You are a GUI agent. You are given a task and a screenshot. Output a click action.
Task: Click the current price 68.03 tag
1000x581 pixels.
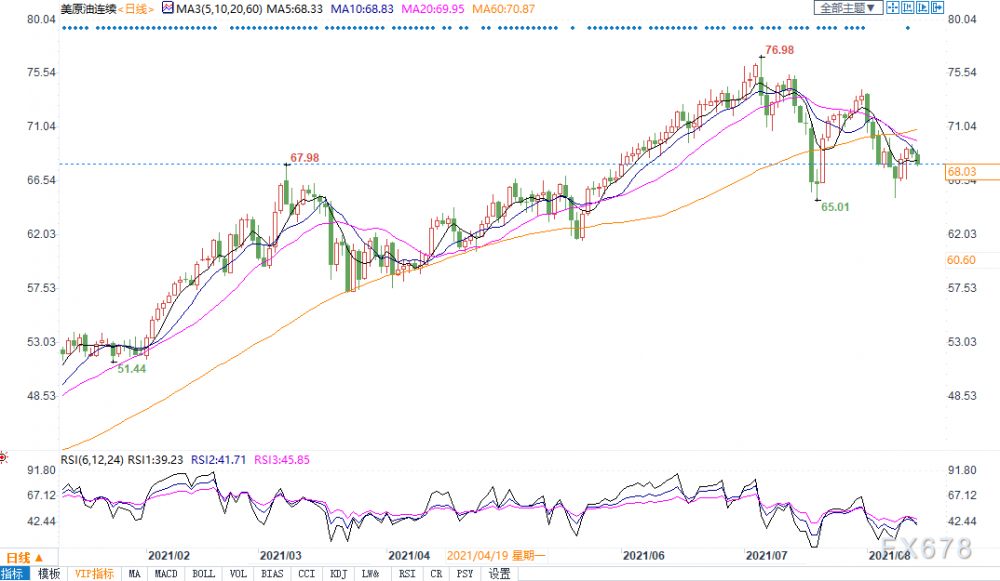pyautogui.click(x=972, y=172)
